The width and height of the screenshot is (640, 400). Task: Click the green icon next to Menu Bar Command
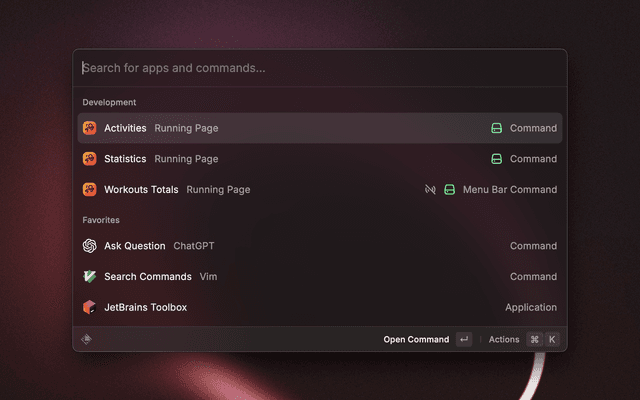tap(450, 190)
